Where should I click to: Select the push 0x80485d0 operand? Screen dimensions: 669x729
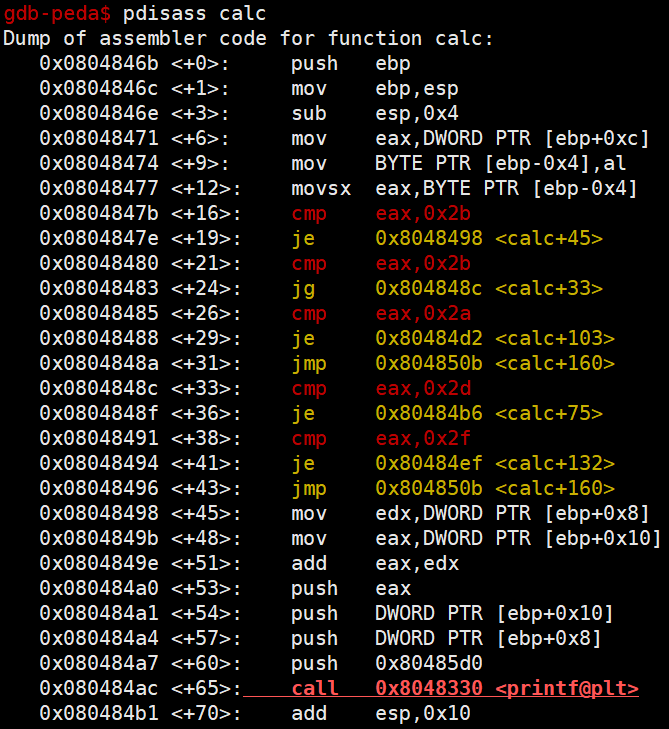pos(429,663)
